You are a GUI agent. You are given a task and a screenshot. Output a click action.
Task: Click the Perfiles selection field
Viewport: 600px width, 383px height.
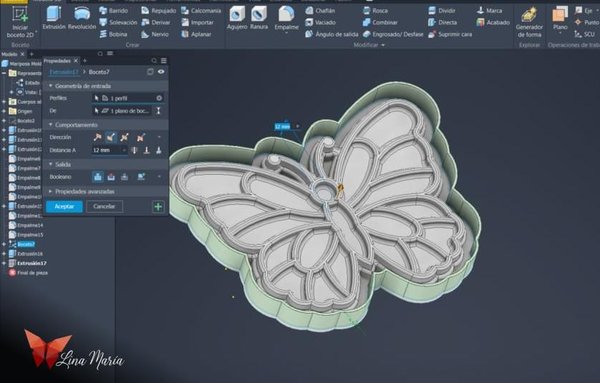coord(128,98)
